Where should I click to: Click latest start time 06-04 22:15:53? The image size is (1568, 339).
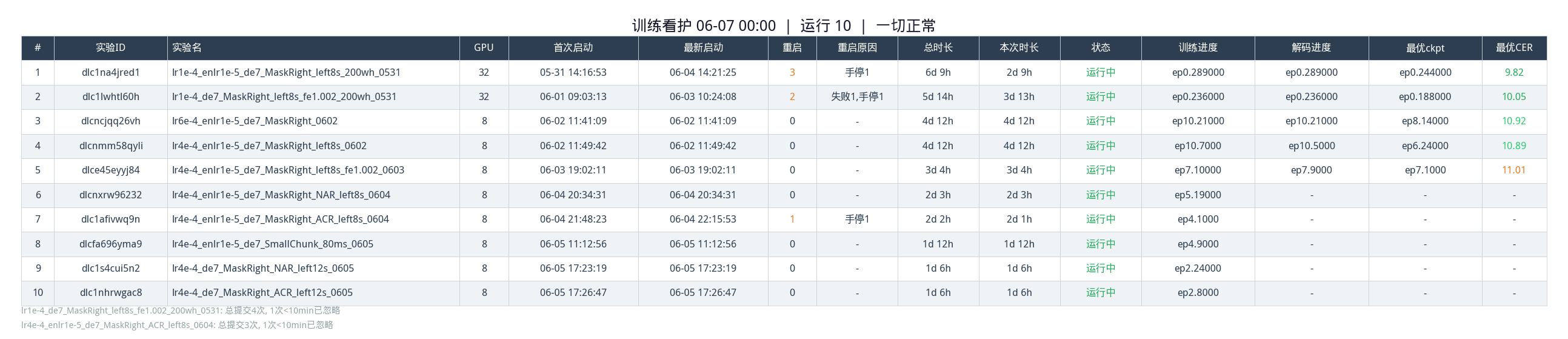coord(703,219)
